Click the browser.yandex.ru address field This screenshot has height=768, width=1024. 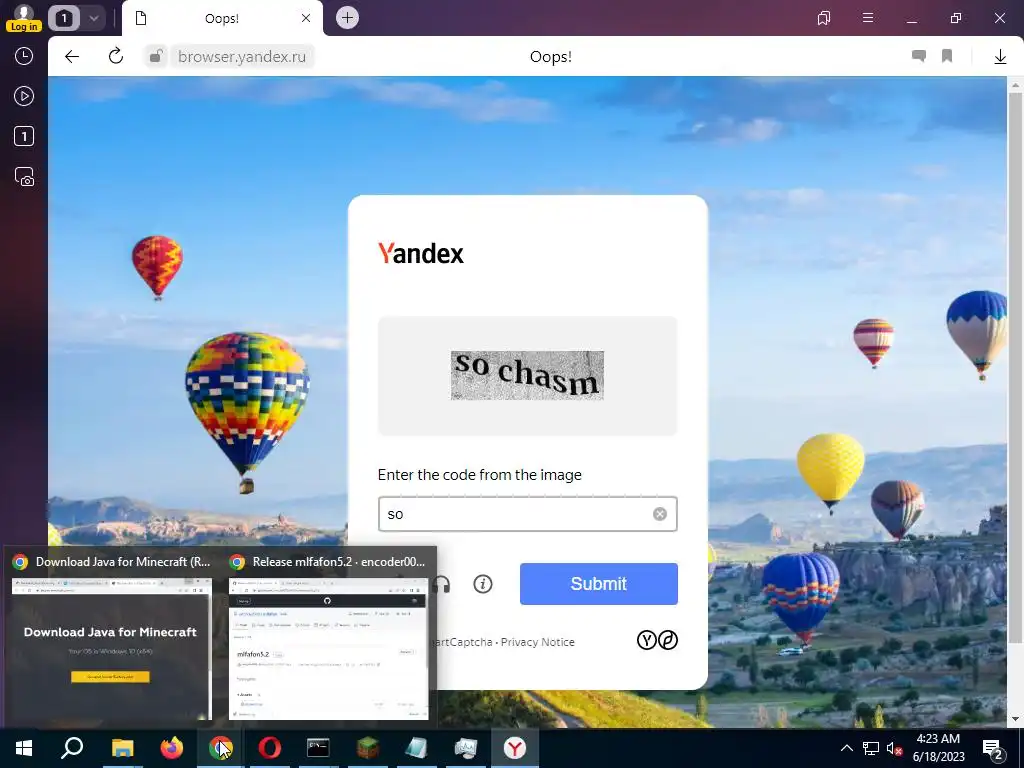(242, 57)
